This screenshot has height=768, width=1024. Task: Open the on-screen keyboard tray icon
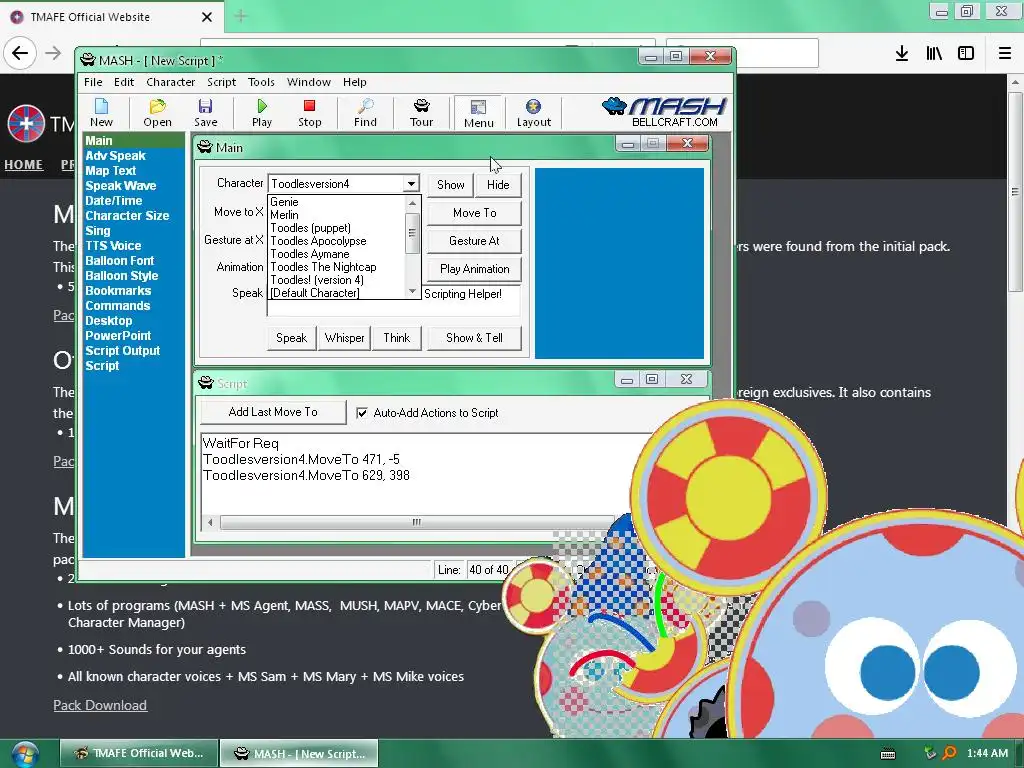pyautogui.click(x=888, y=754)
